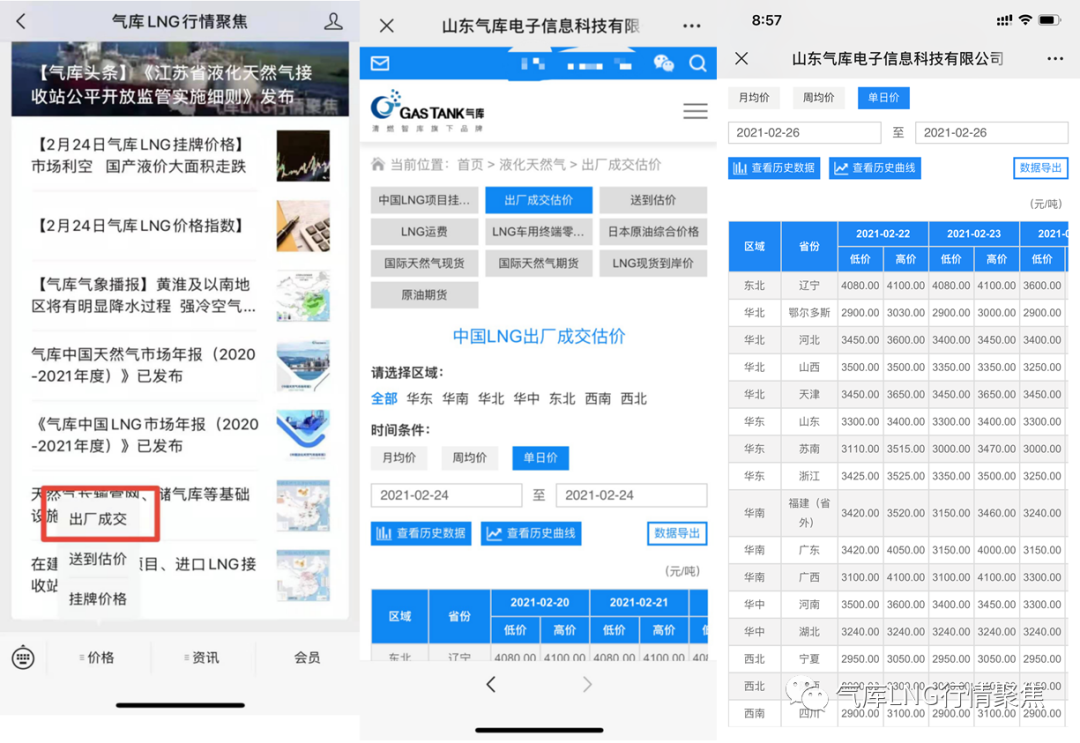Switch to 周均价 in the middle panel

point(469,458)
